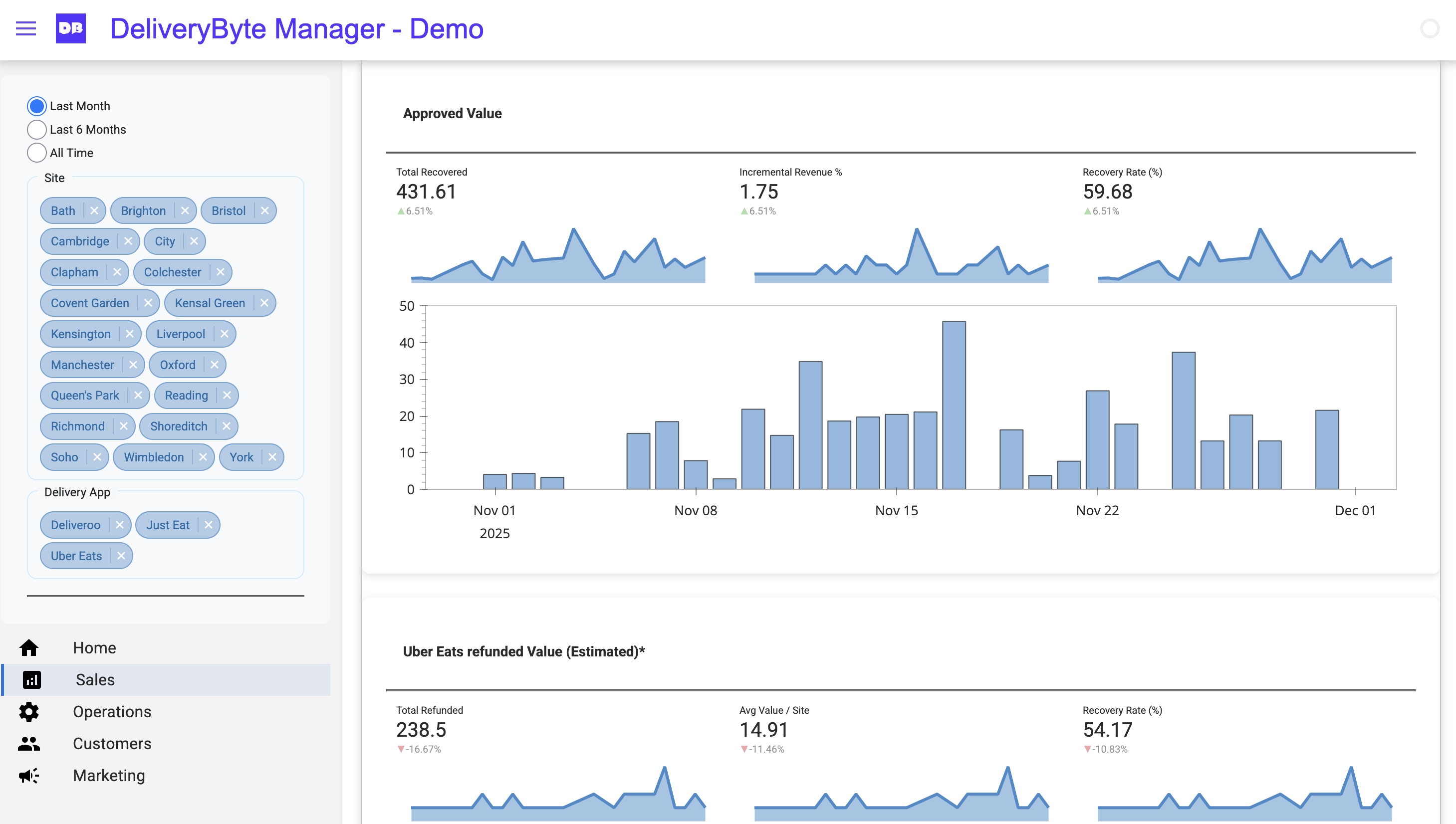Remove the Uber Eats delivery app filter

click(121, 555)
